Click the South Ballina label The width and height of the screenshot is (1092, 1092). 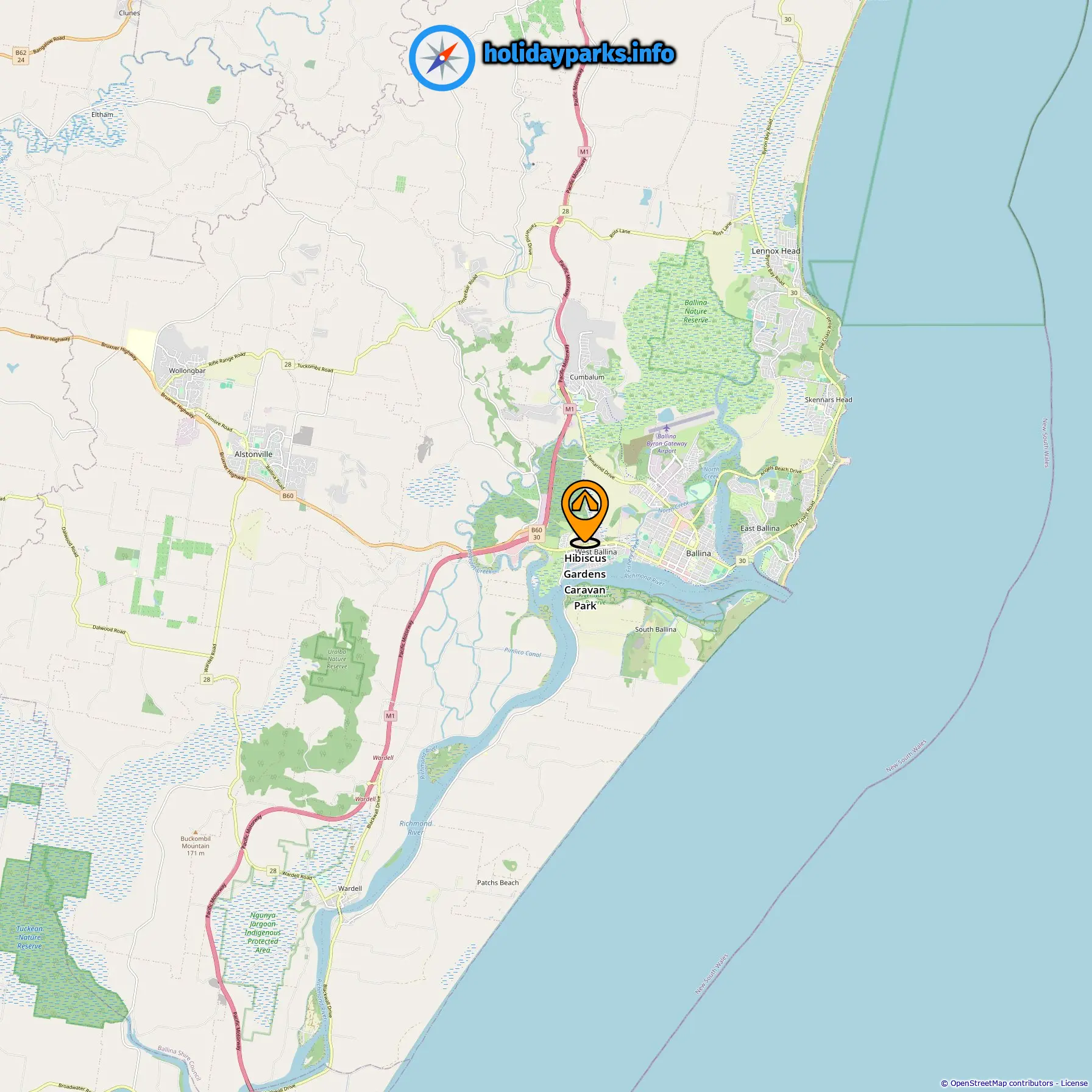[x=656, y=629]
